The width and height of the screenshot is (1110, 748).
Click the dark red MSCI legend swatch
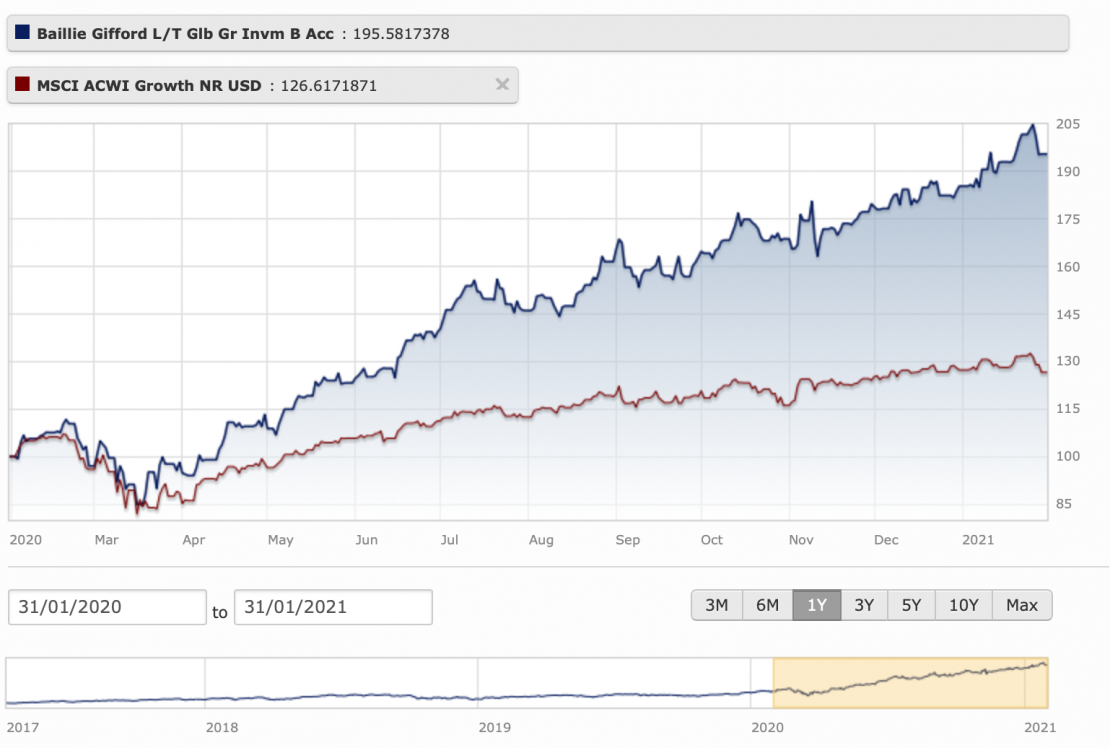click(x=23, y=85)
